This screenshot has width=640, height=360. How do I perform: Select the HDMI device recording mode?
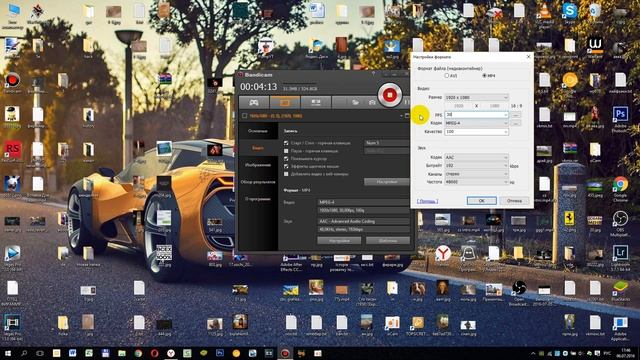316,102
